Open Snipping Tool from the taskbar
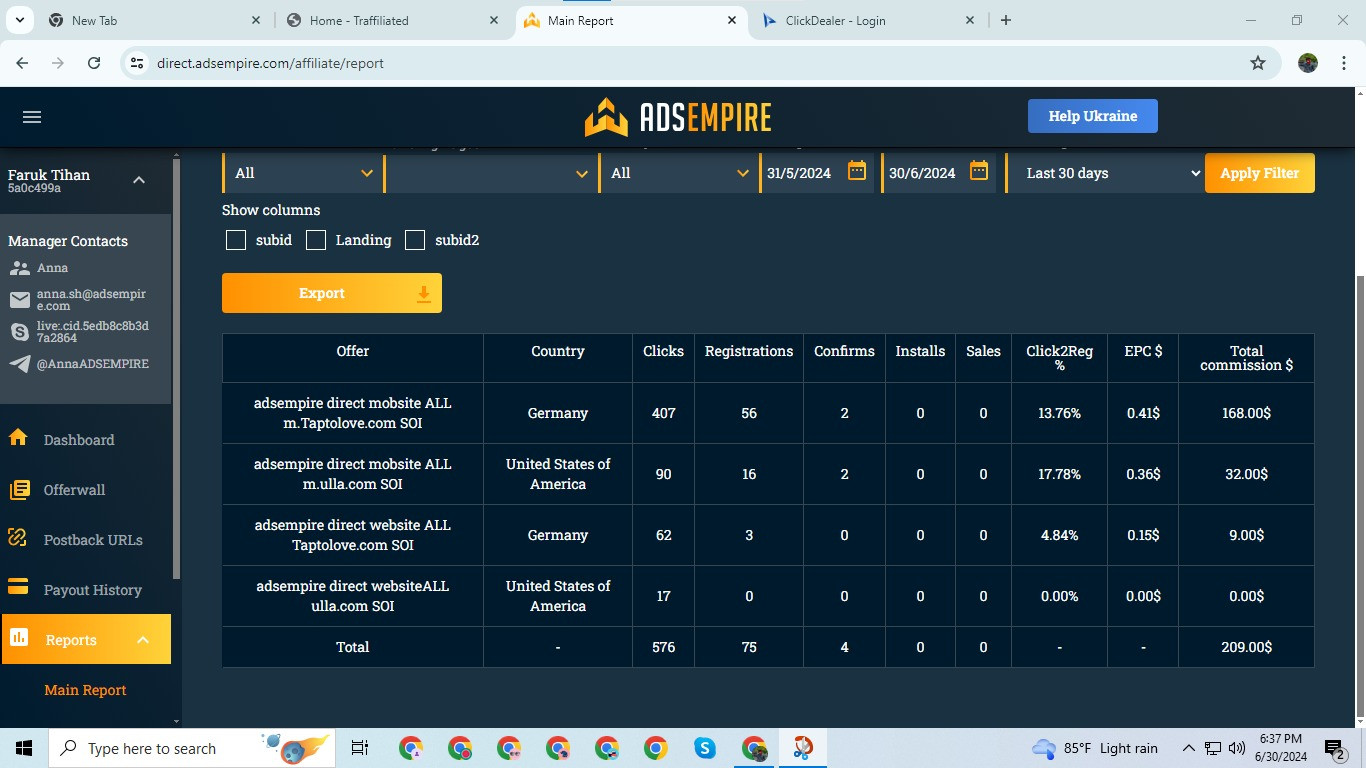The image size is (1366, 768). click(x=803, y=748)
